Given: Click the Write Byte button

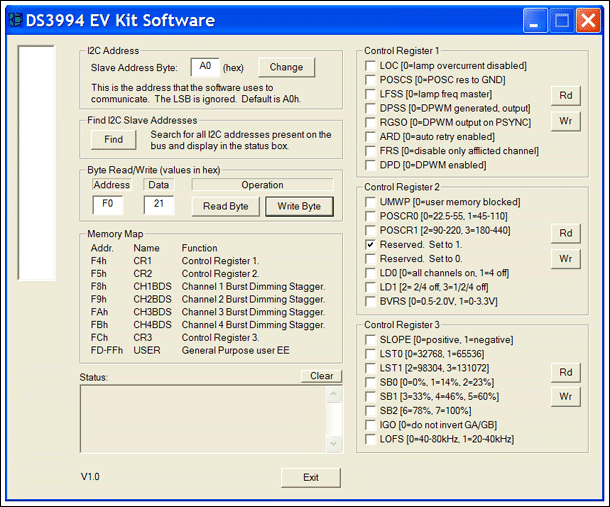Looking at the screenshot, I should (299, 206).
